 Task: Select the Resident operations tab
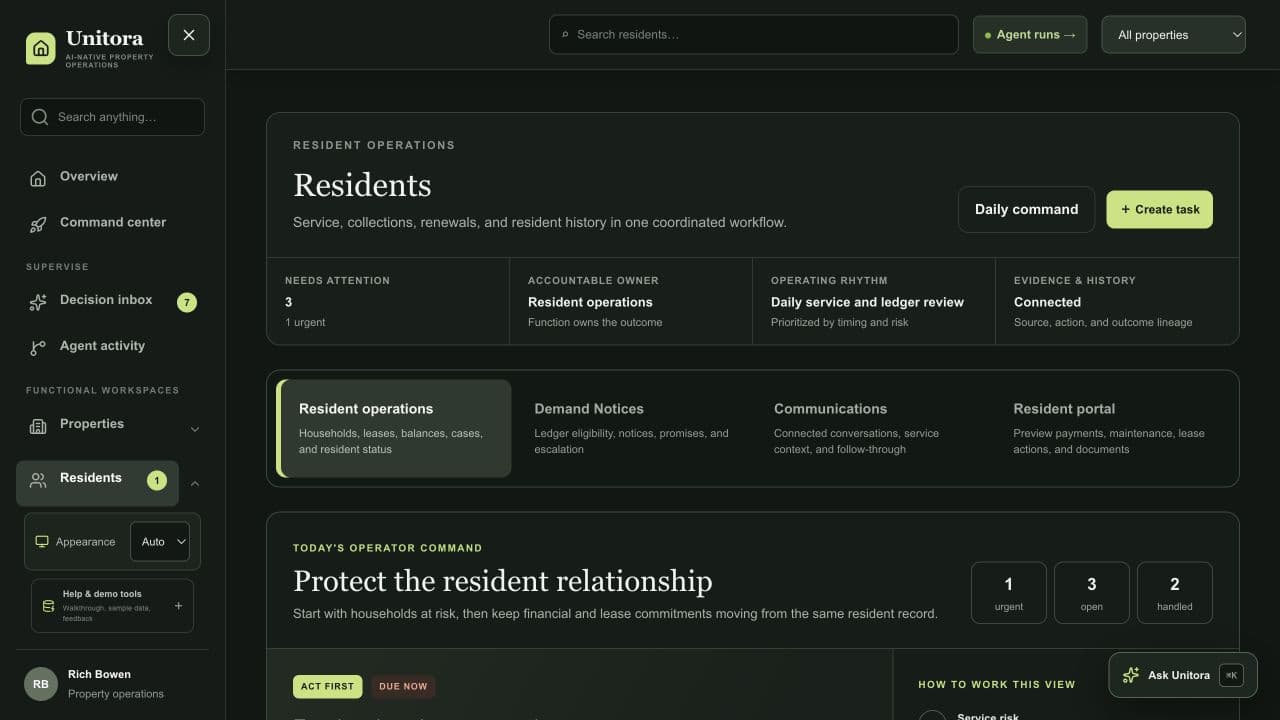click(394, 428)
